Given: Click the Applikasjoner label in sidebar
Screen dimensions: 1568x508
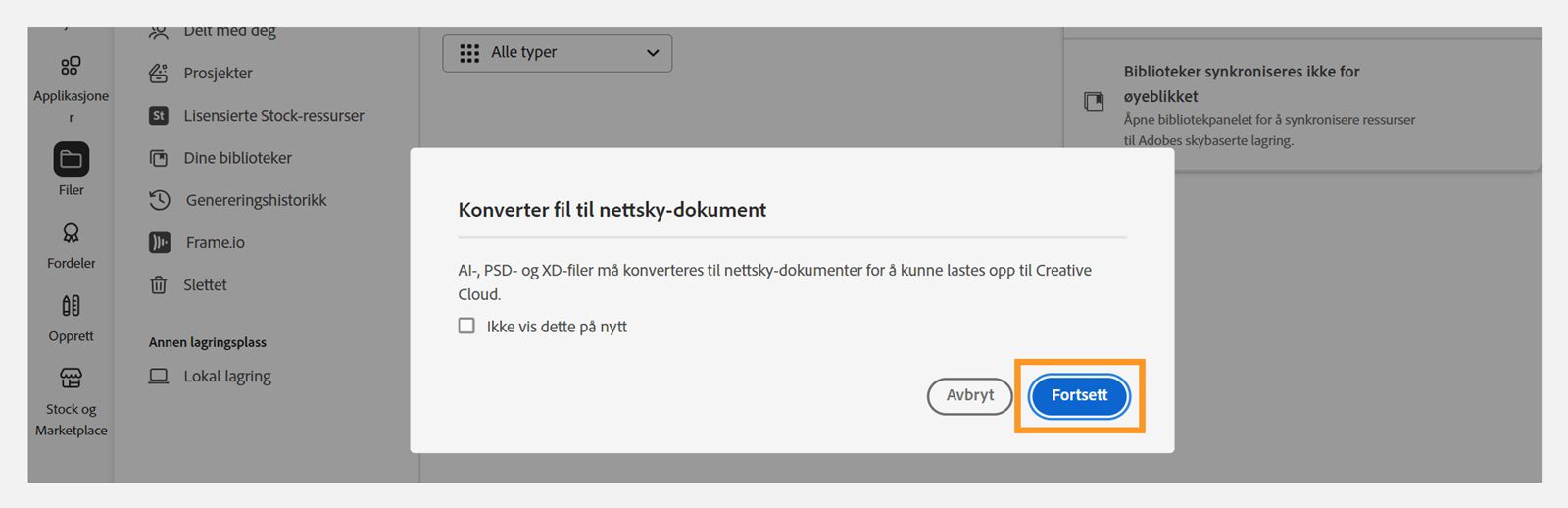Looking at the screenshot, I should click(x=71, y=106).
